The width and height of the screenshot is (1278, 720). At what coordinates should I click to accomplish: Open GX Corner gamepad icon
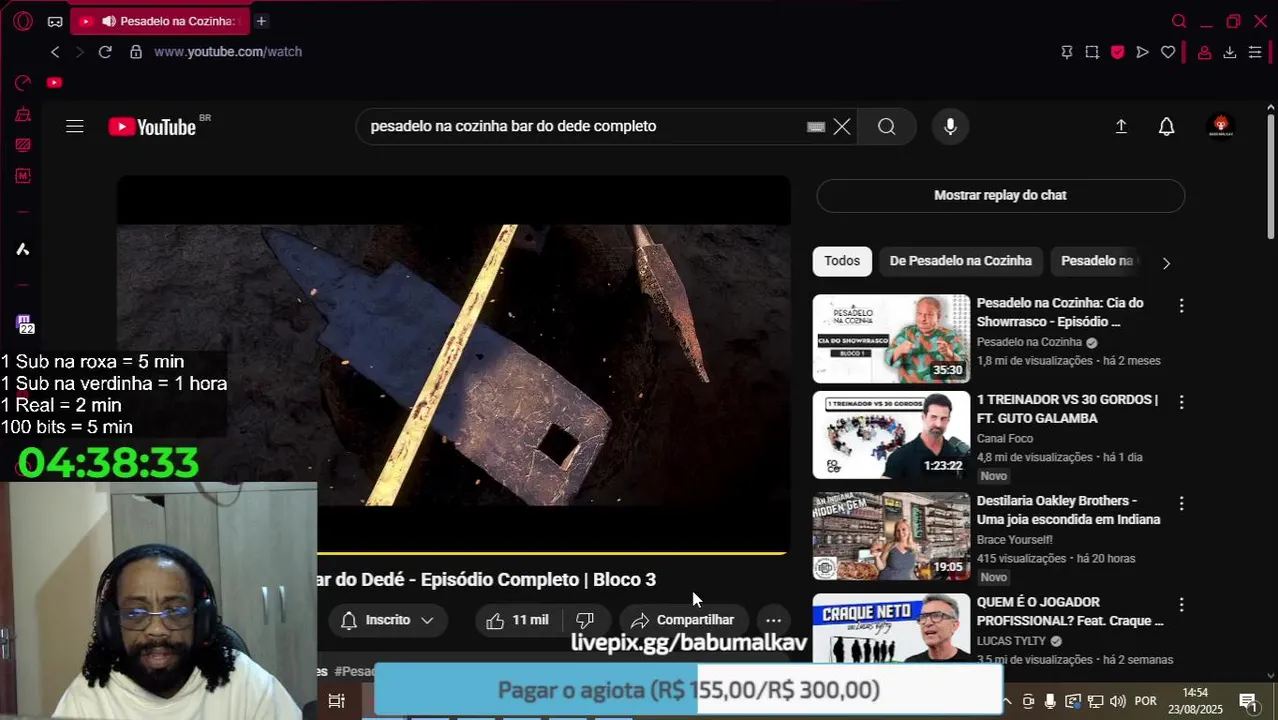click(x=55, y=21)
